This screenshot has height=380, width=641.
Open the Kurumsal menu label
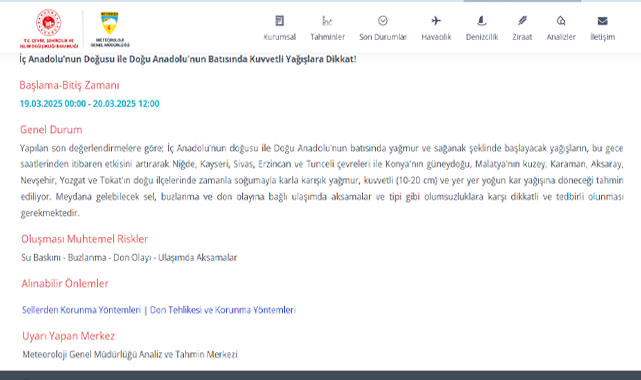coord(280,37)
